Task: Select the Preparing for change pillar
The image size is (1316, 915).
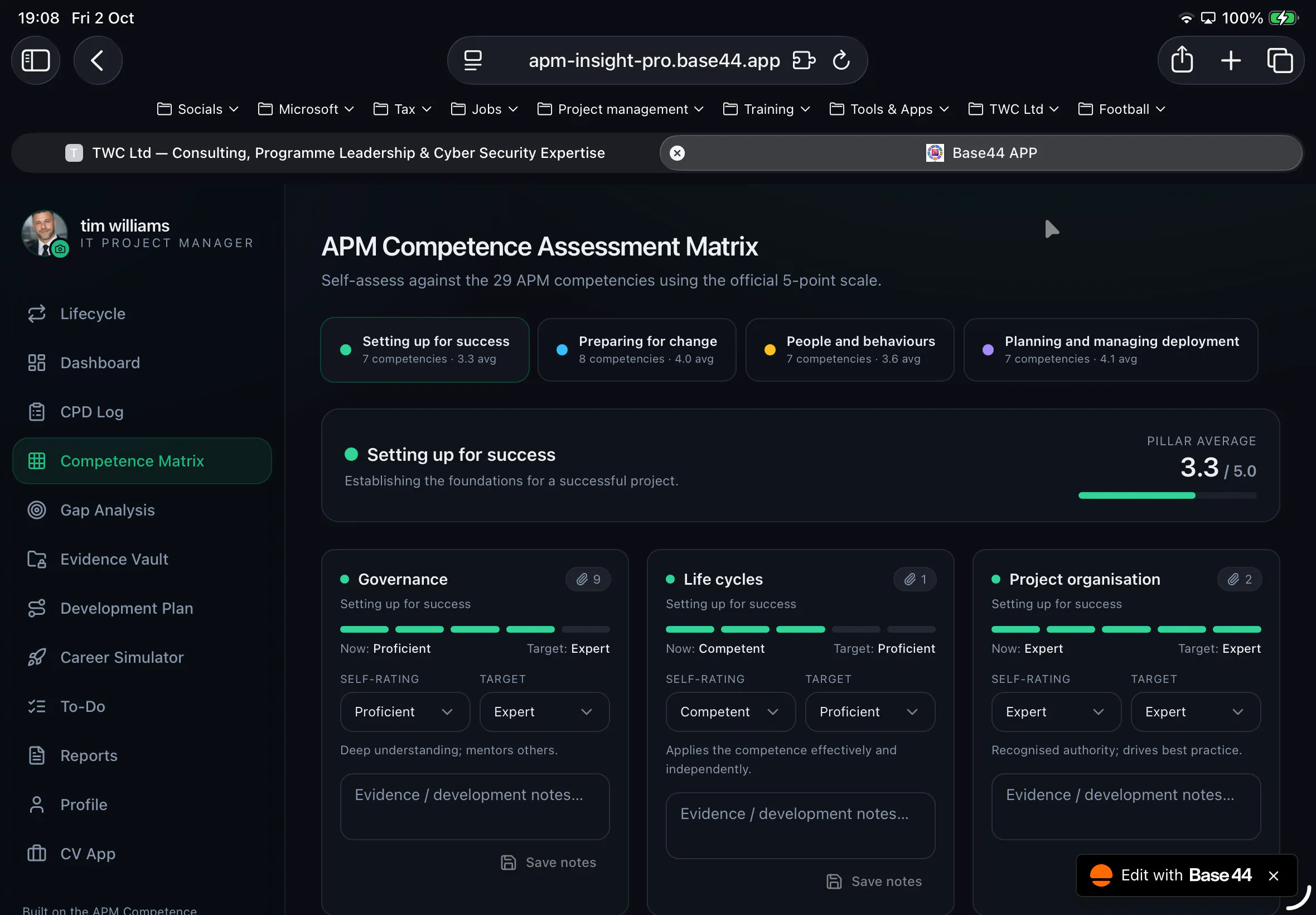Action: pos(636,350)
